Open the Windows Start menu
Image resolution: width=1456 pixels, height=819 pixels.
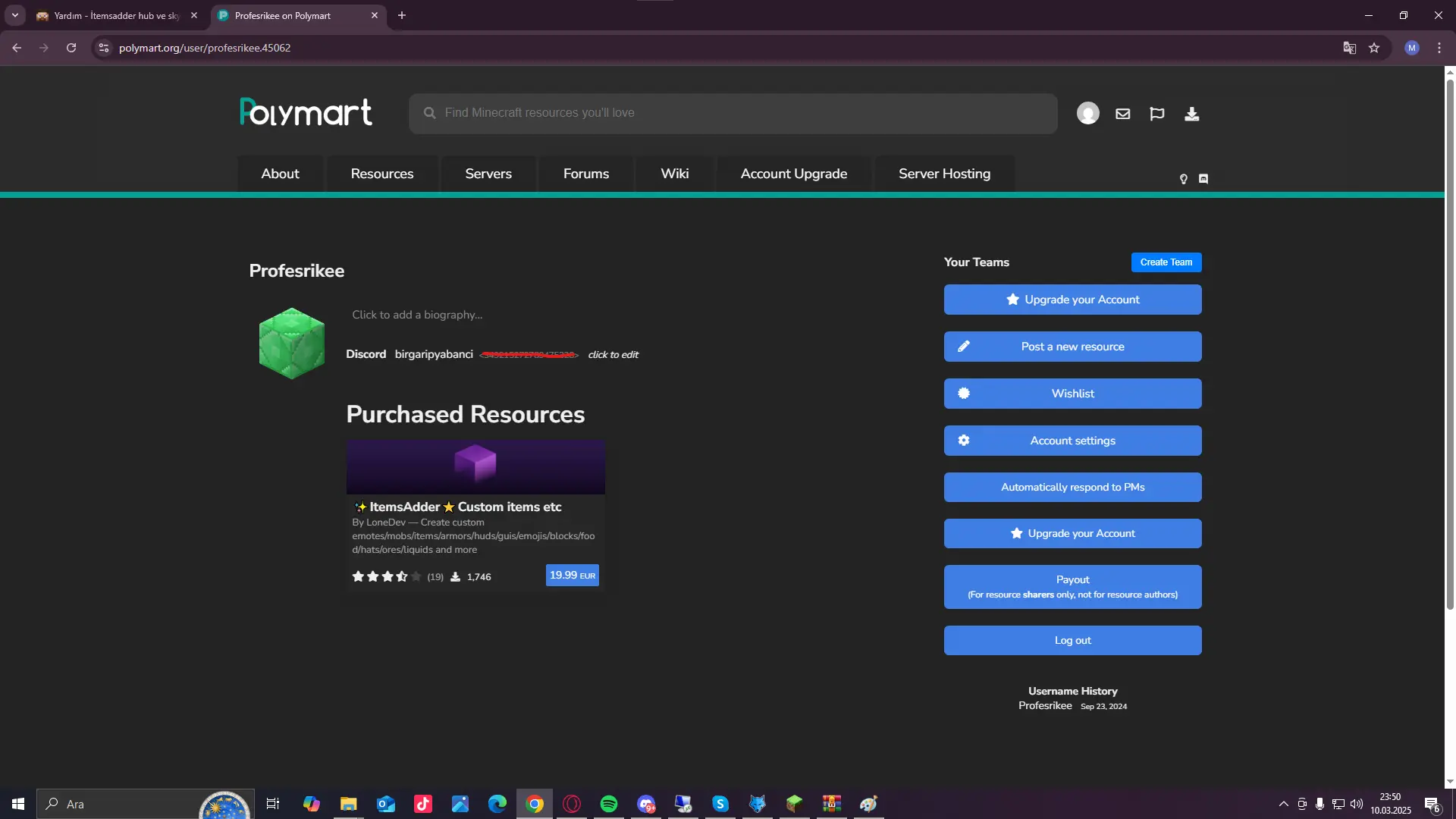(x=18, y=804)
